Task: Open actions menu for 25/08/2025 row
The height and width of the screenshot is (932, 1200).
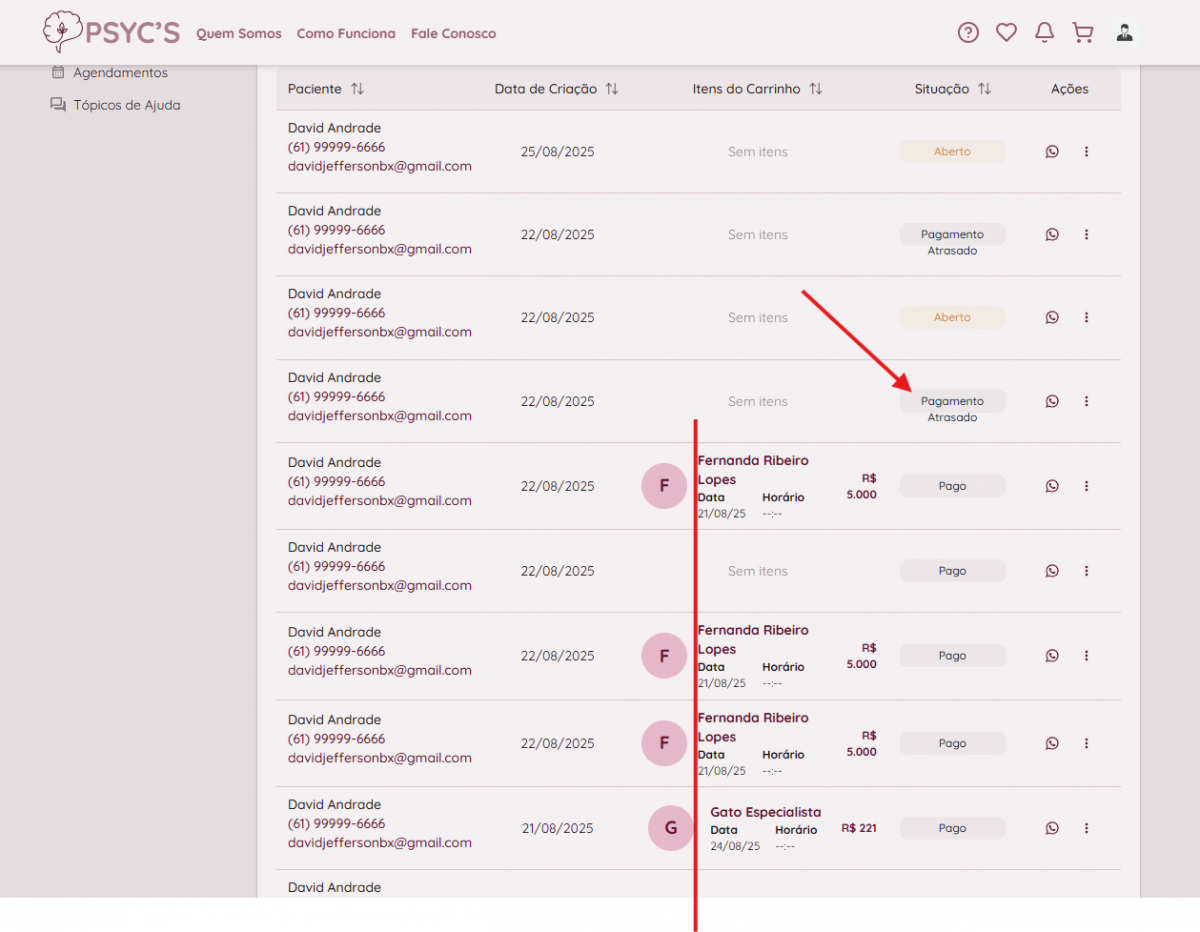Action: click(x=1086, y=152)
